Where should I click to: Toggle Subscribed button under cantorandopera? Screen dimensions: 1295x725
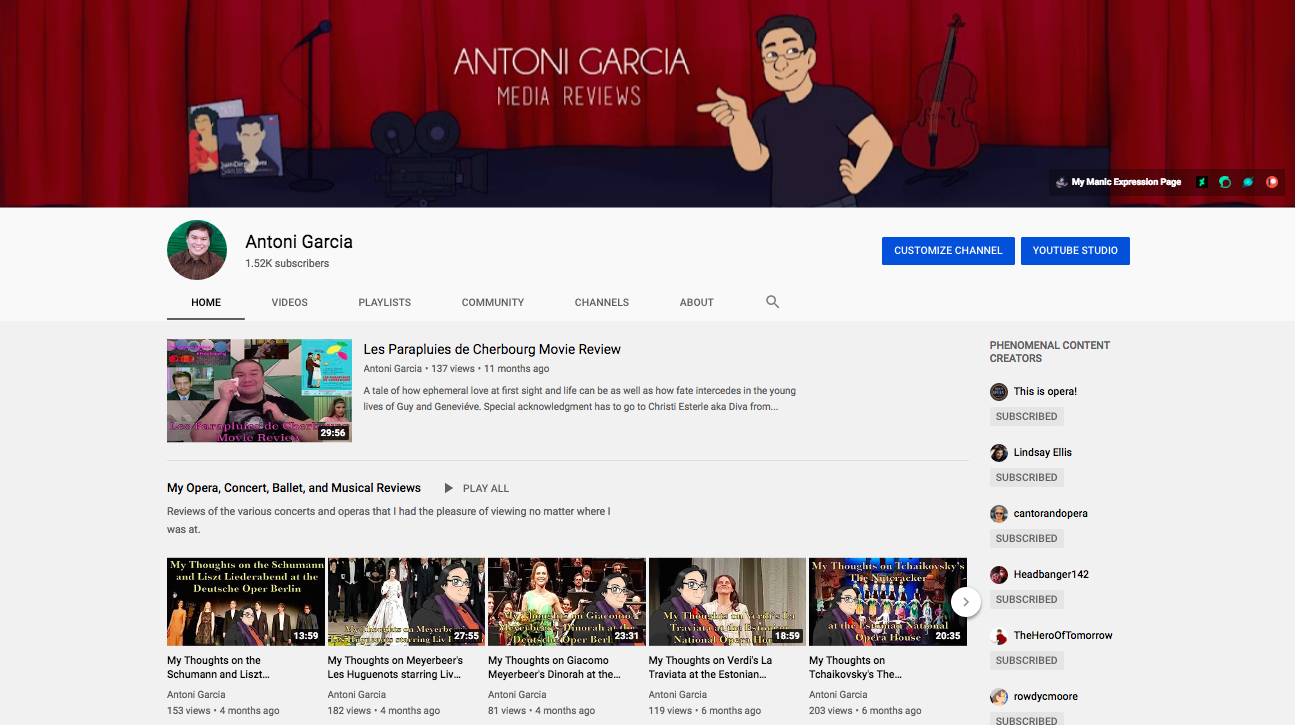click(x=1026, y=538)
